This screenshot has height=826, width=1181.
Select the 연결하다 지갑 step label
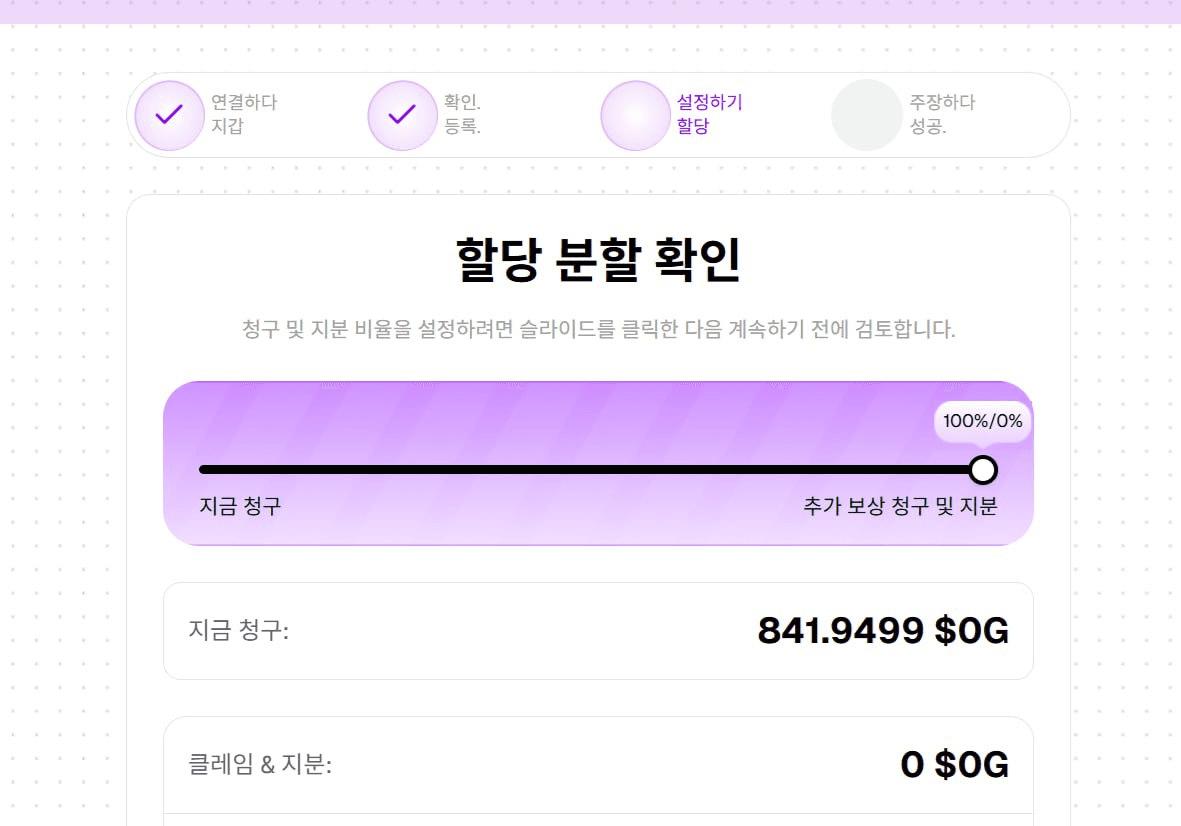[244, 114]
